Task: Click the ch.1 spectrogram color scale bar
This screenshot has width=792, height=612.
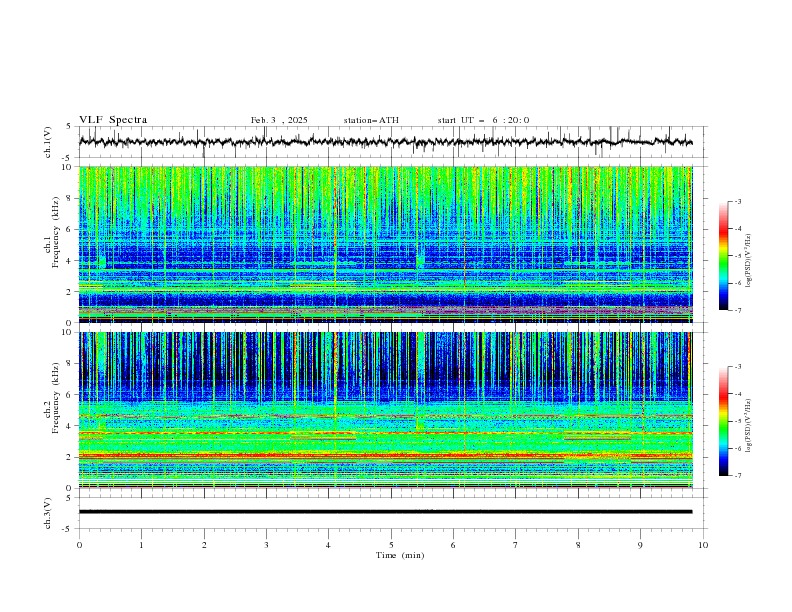Action: (723, 256)
